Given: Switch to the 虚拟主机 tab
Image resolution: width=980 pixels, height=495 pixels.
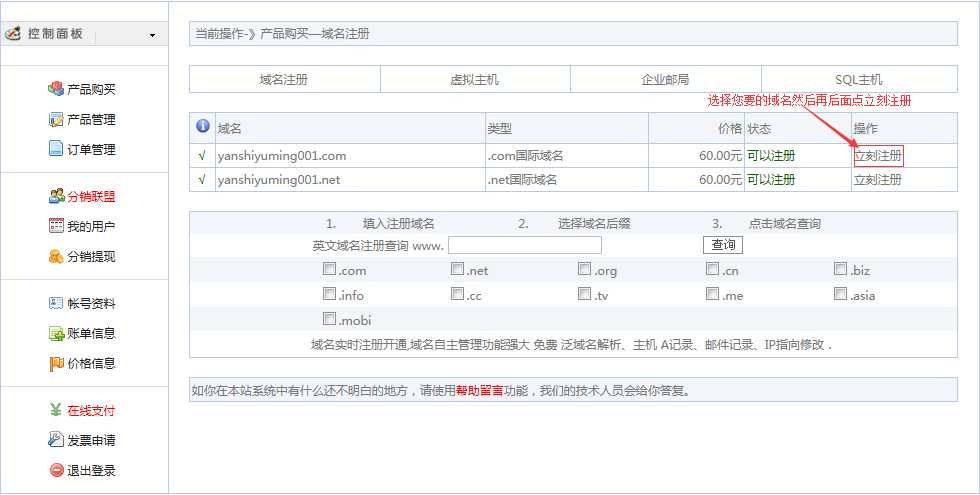Looking at the screenshot, I should tap(474, 79).
